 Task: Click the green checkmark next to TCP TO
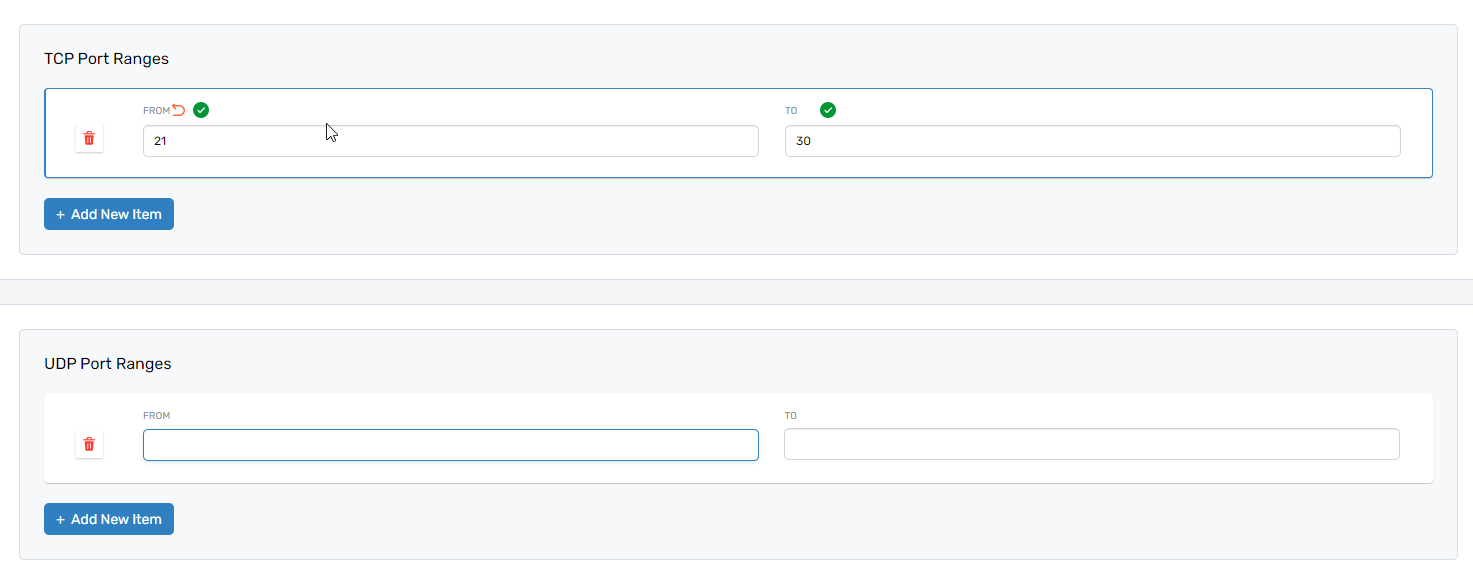[x=828, y=110]
